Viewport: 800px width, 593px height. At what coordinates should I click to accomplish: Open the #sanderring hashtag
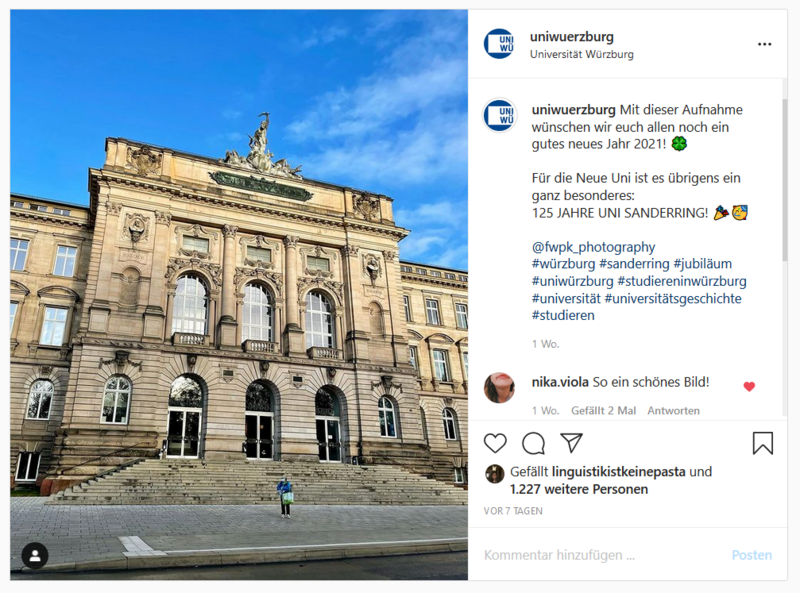(x=634, y=264)
